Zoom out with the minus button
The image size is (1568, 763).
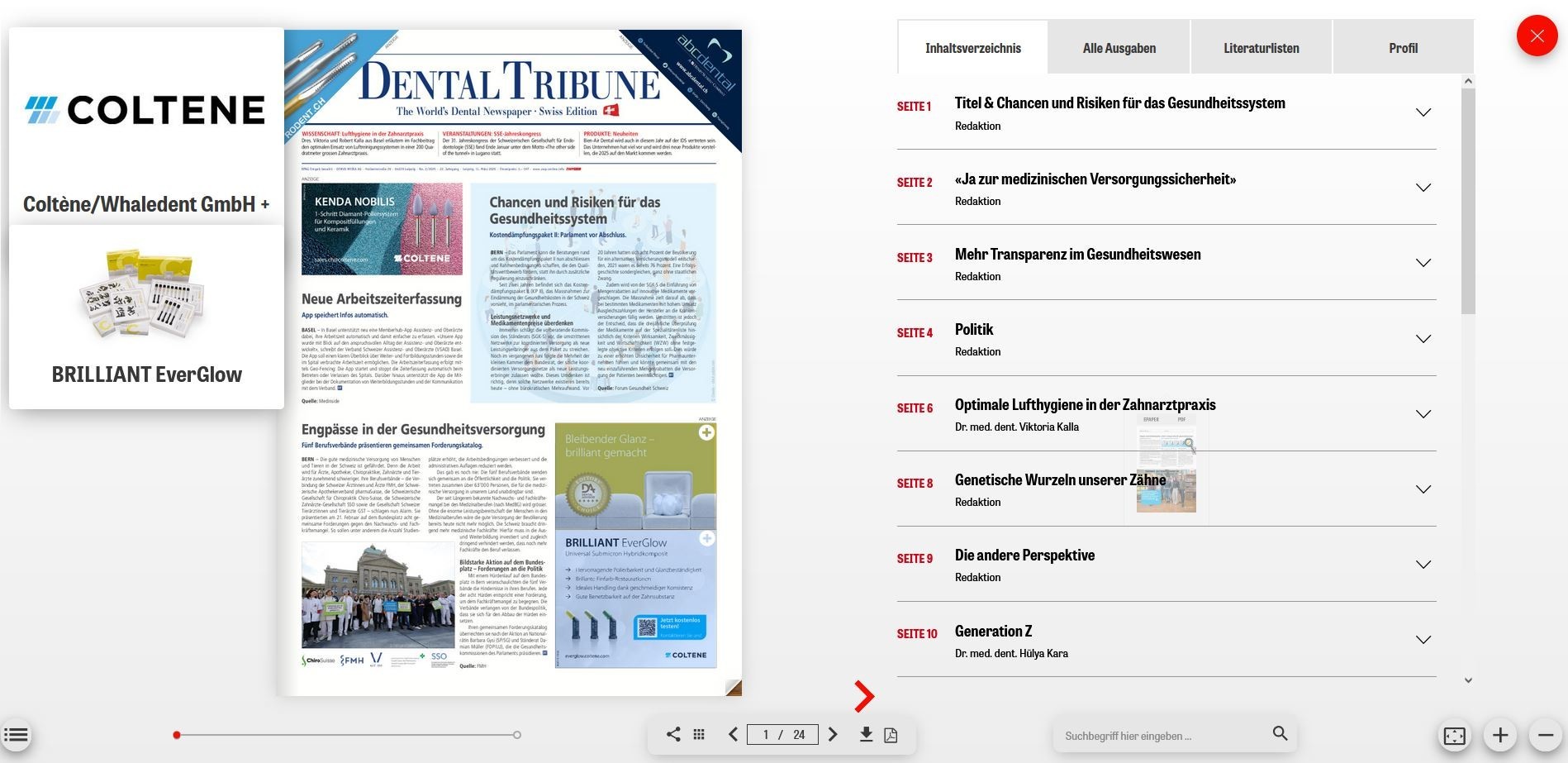[x=1546, y=735]
